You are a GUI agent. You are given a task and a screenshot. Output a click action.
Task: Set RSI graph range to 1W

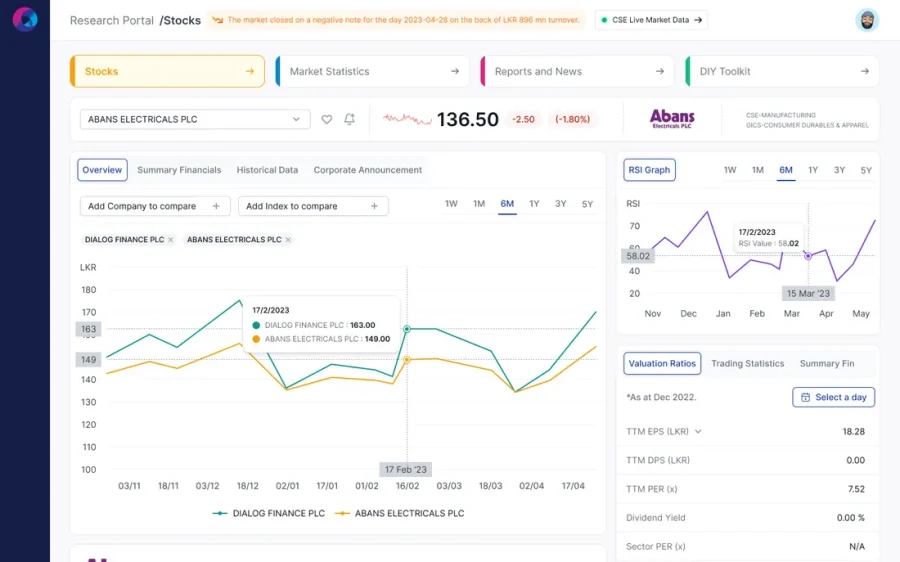pyautogui.click(x=730, y=170)
